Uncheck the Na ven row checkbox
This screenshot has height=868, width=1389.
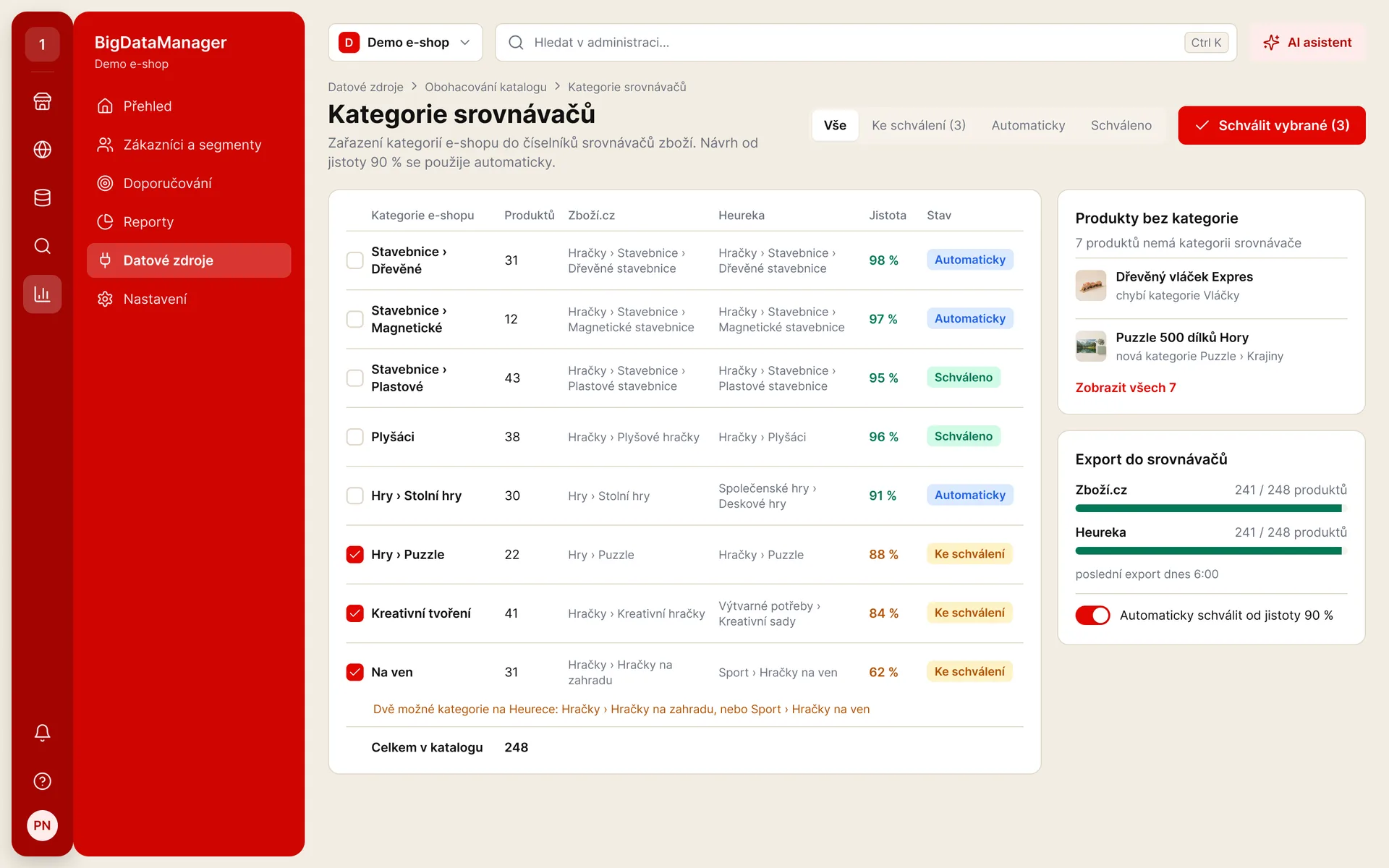pyautogui.click(x=354, y=672)
